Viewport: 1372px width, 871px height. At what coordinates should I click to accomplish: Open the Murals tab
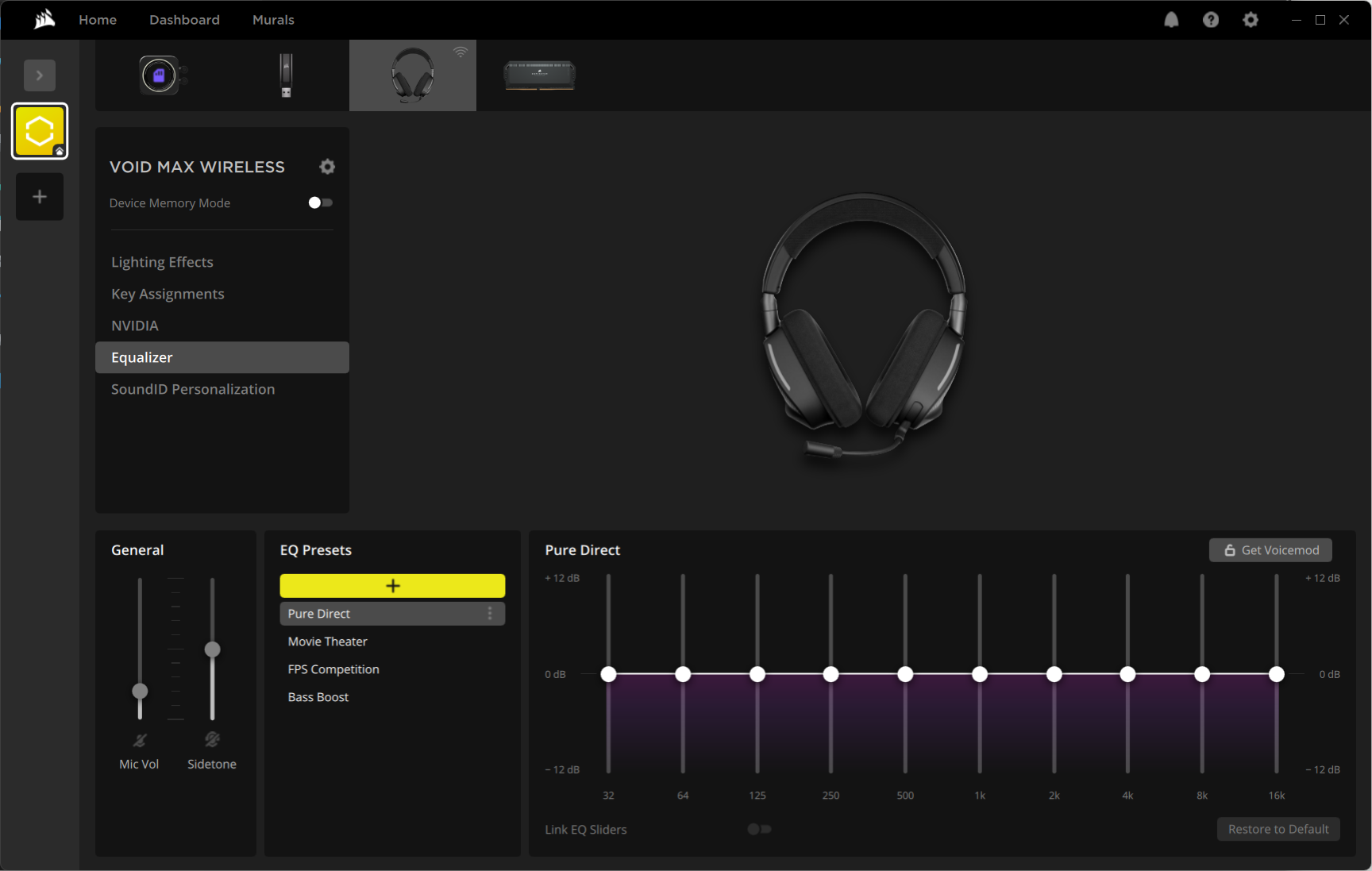pyautogui.click(x=273, y=20)
